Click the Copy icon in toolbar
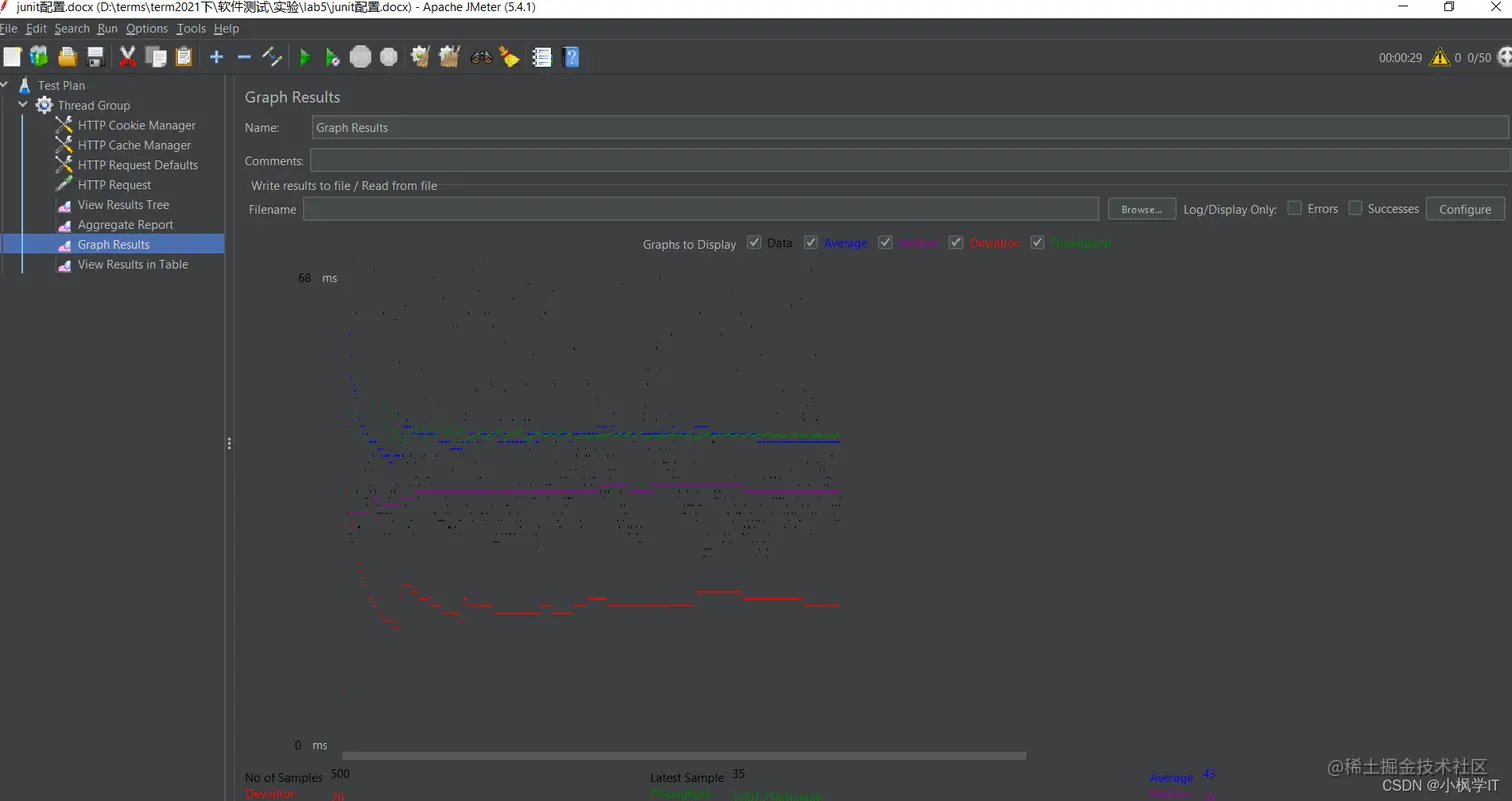Image resolution: width=1512 pixels, height=801 pixels. 156,57
